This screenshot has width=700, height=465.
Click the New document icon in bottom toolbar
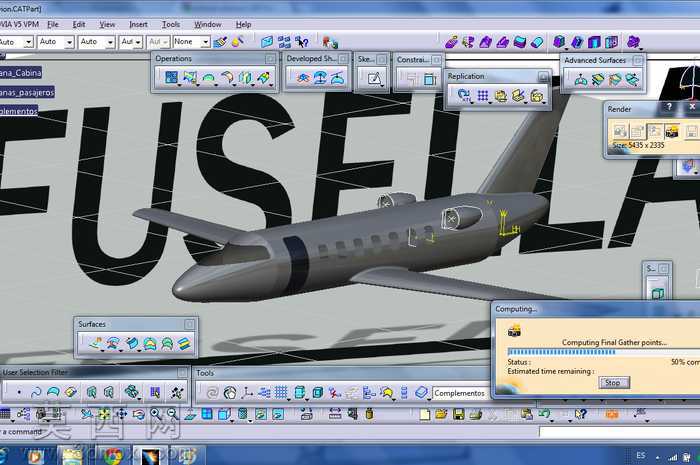pos(425,414)
